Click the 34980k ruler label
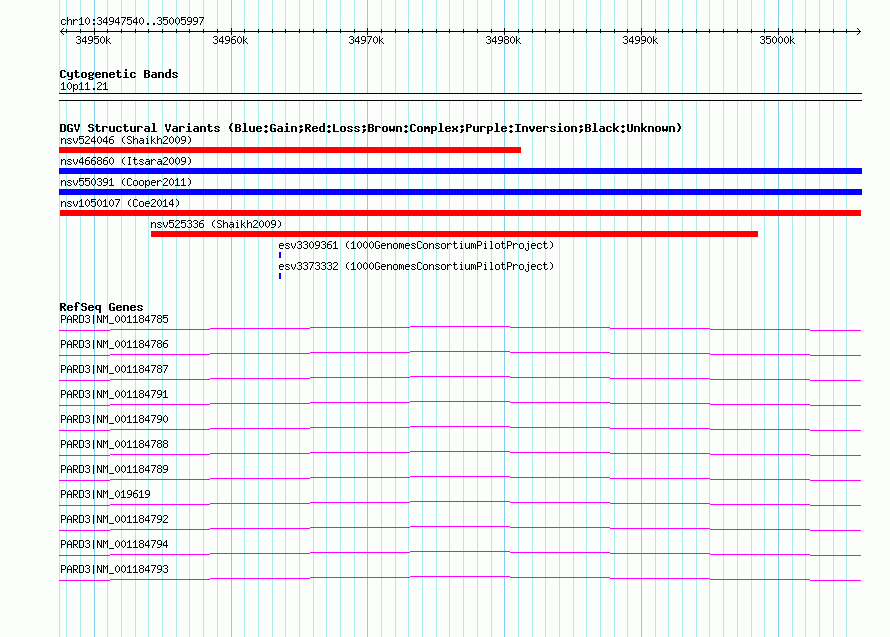The height and width of the screenshot is (637, 890). coord(503,40)
